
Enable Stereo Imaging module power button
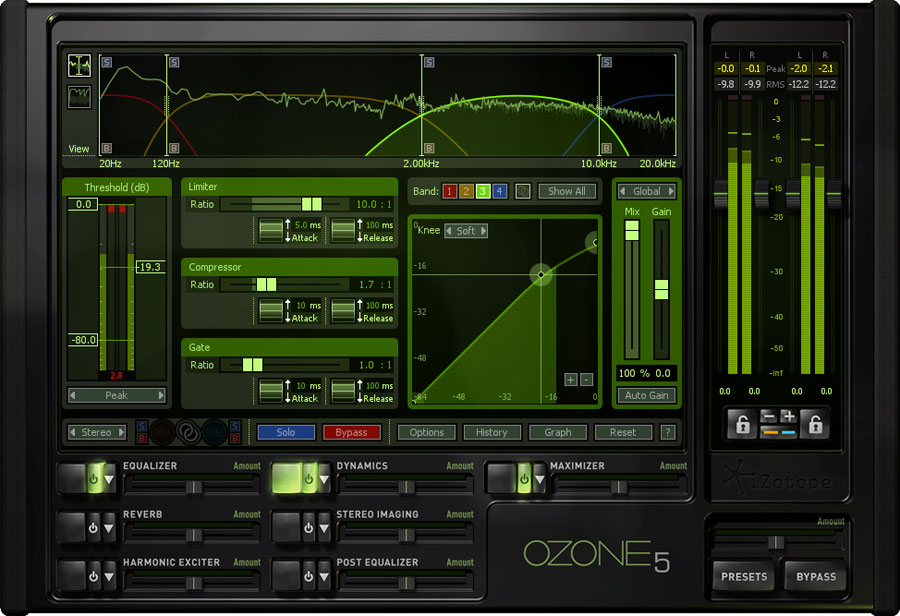308,528
